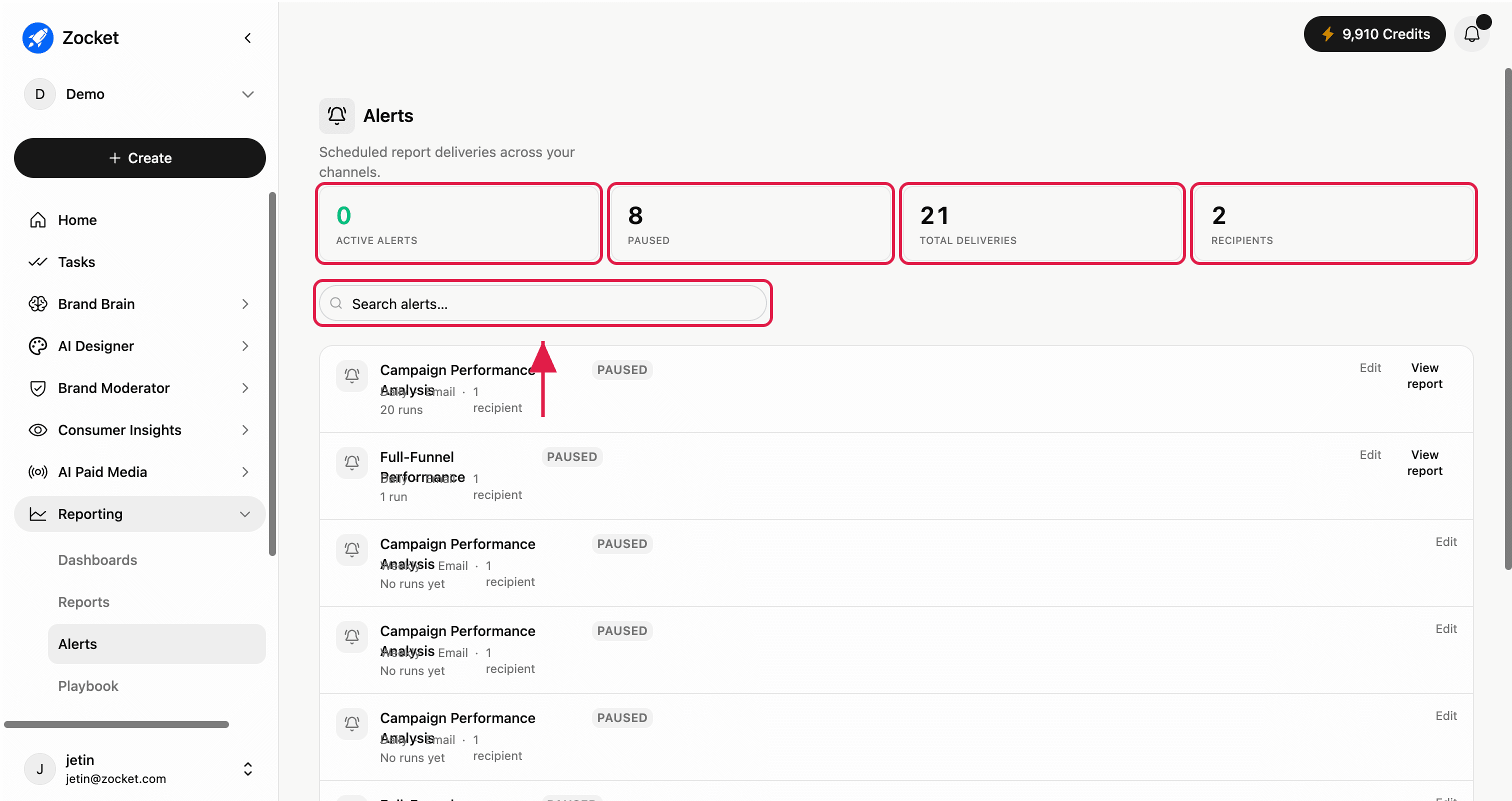The image size is (1512, 801).
Task: Open the Demo workspace dropdown chevron
Action: (248, 94)
